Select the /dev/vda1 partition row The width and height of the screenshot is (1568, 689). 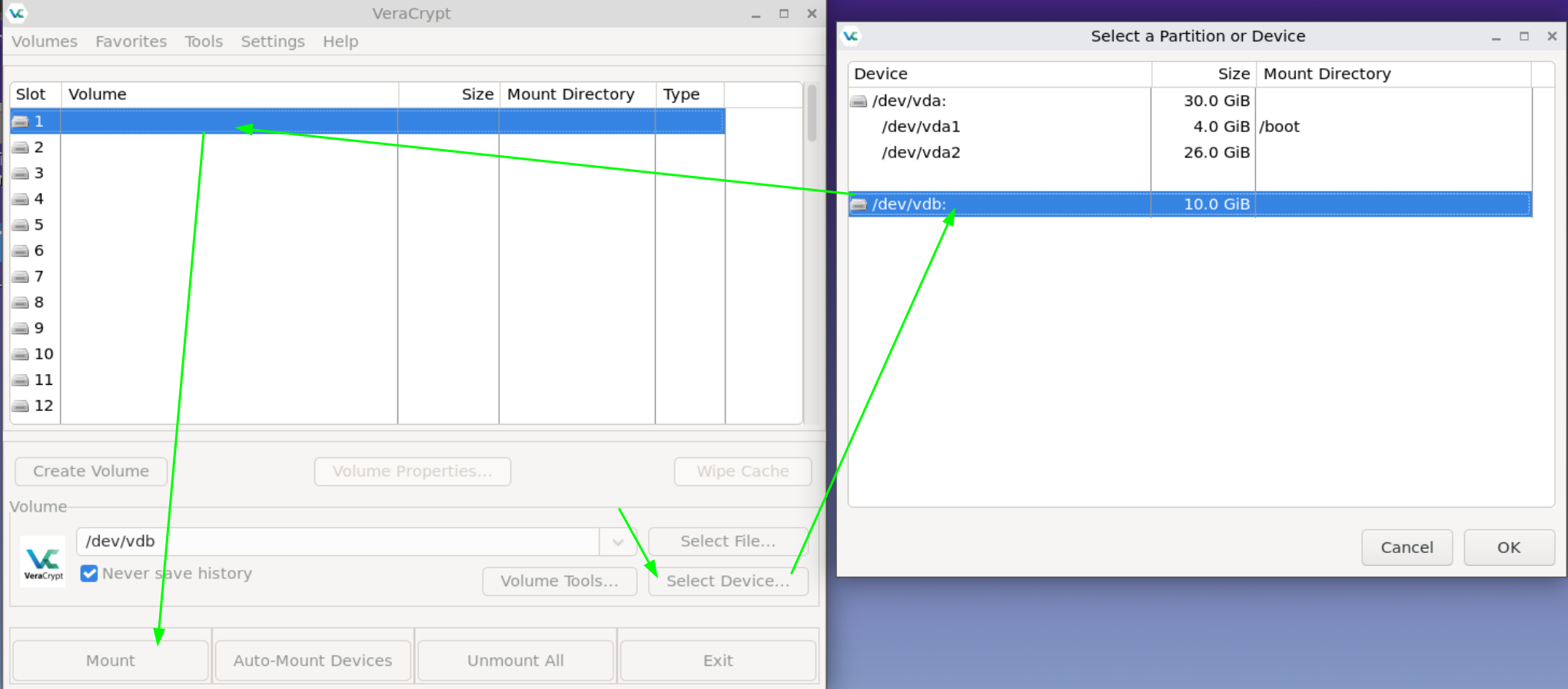[1190, 127]
